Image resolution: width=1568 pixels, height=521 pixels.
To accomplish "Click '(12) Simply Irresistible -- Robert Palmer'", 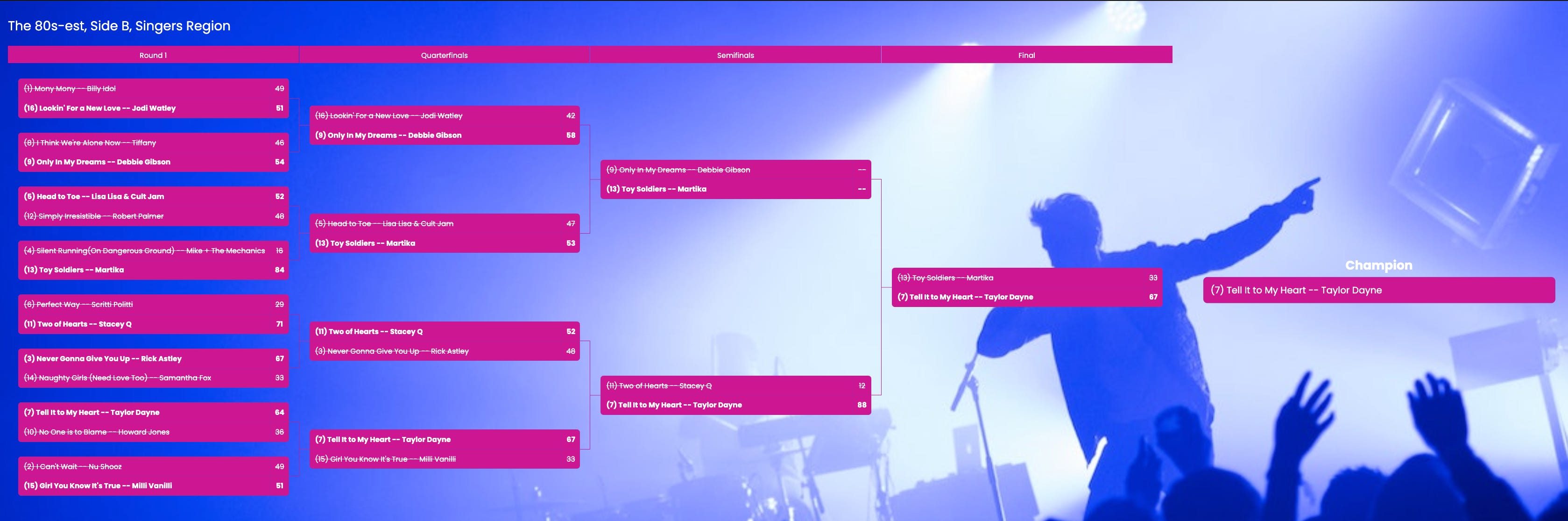I will [x=153, y=216].
